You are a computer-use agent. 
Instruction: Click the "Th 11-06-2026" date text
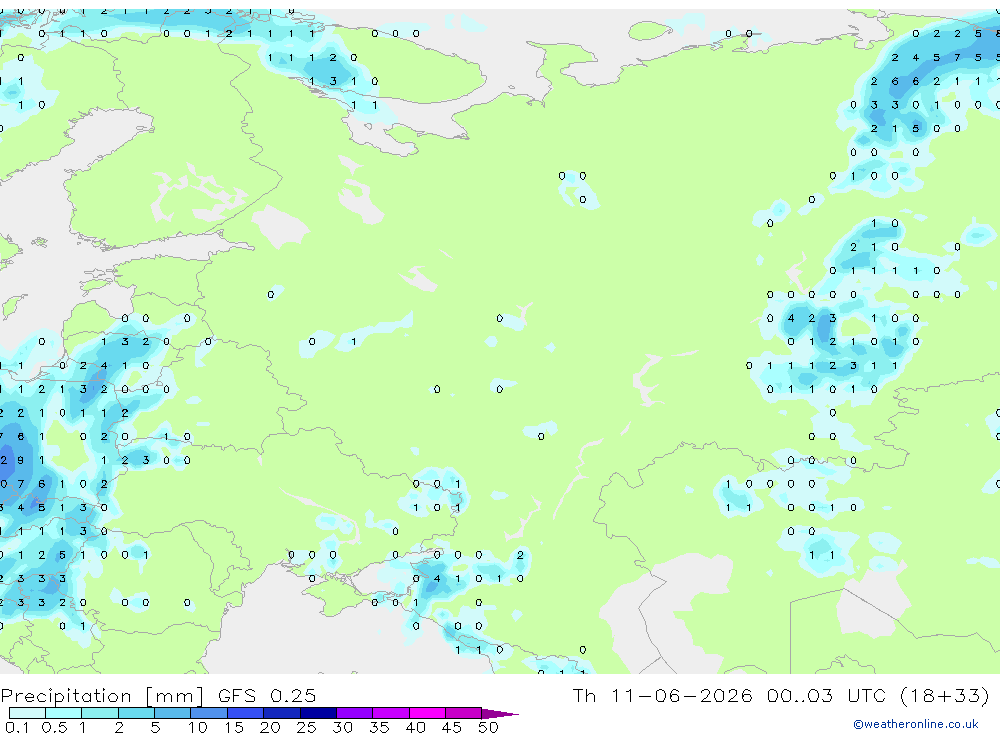pyautogui.click(x=663, y=695)
